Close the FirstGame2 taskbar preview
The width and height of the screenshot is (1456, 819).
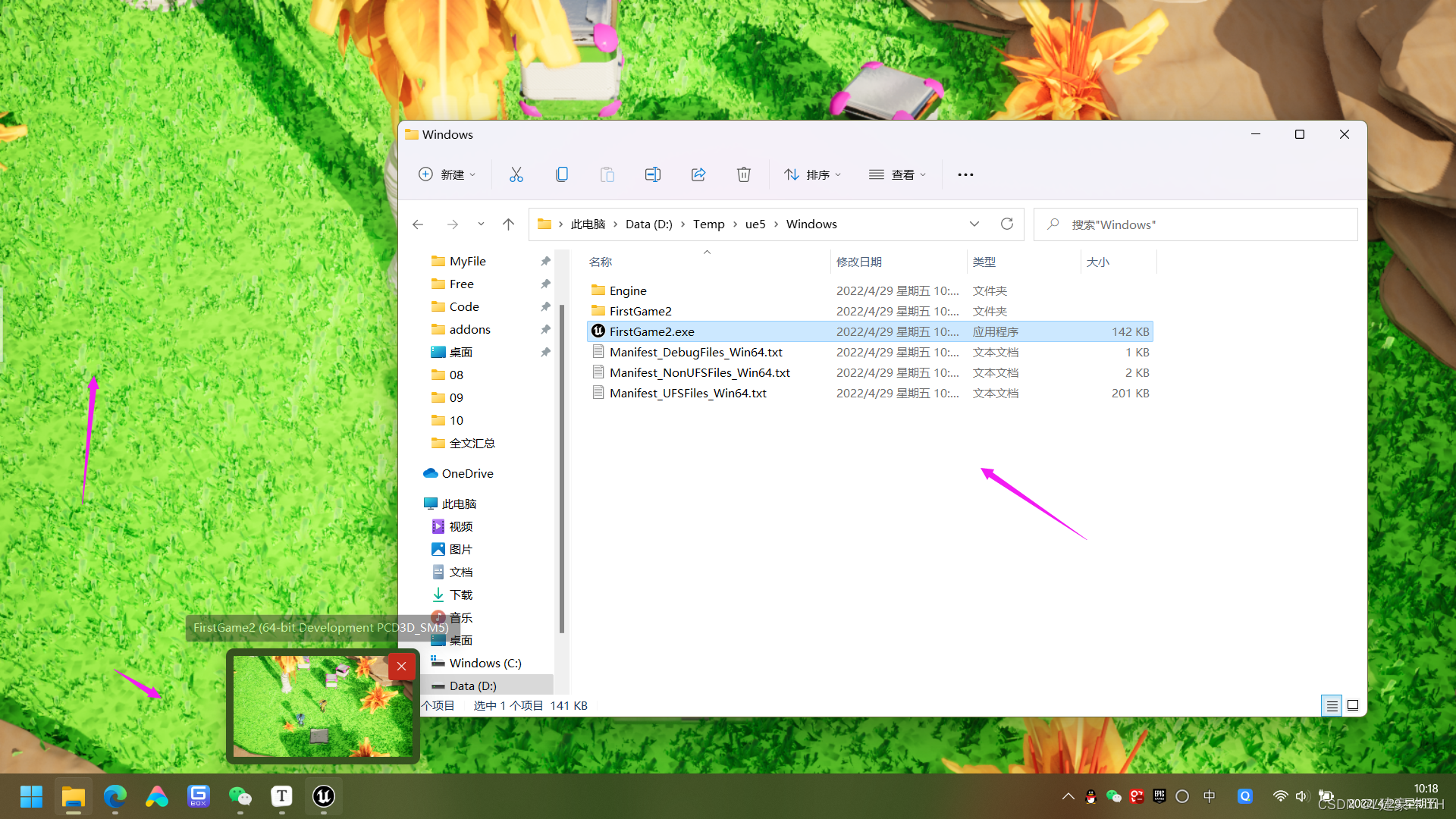pos(401,667)
